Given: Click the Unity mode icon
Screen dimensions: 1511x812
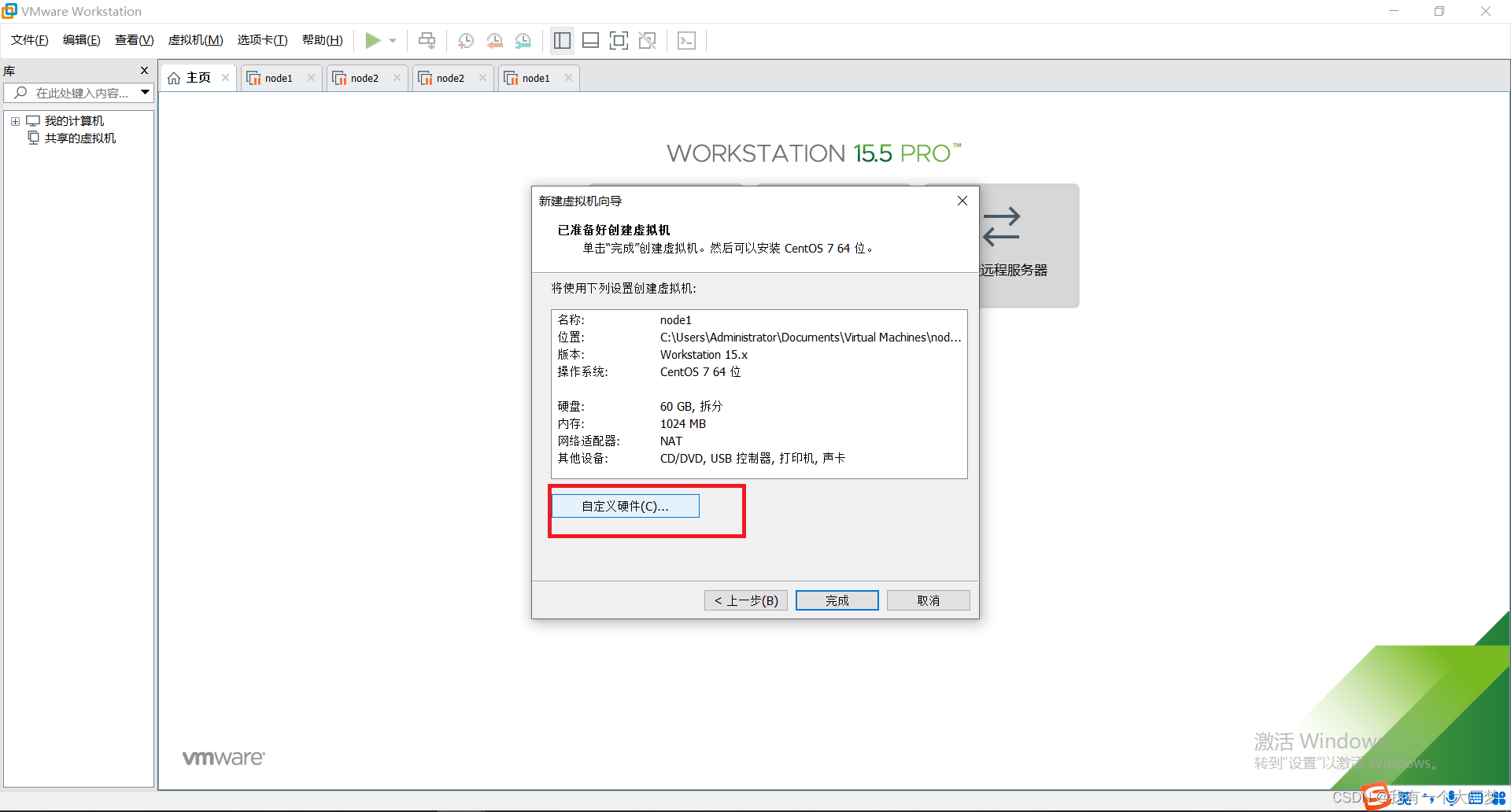Looking at the screenshot, I should click(648, 41).
